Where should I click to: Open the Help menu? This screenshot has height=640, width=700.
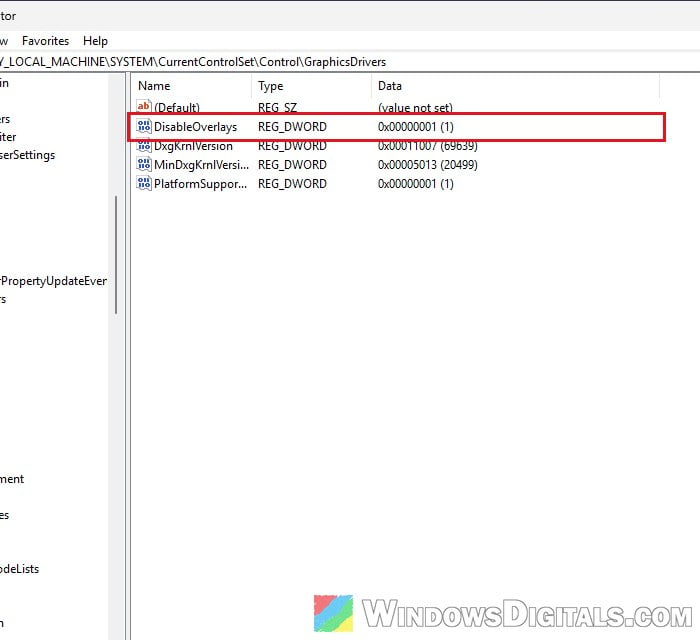(95, 41)
